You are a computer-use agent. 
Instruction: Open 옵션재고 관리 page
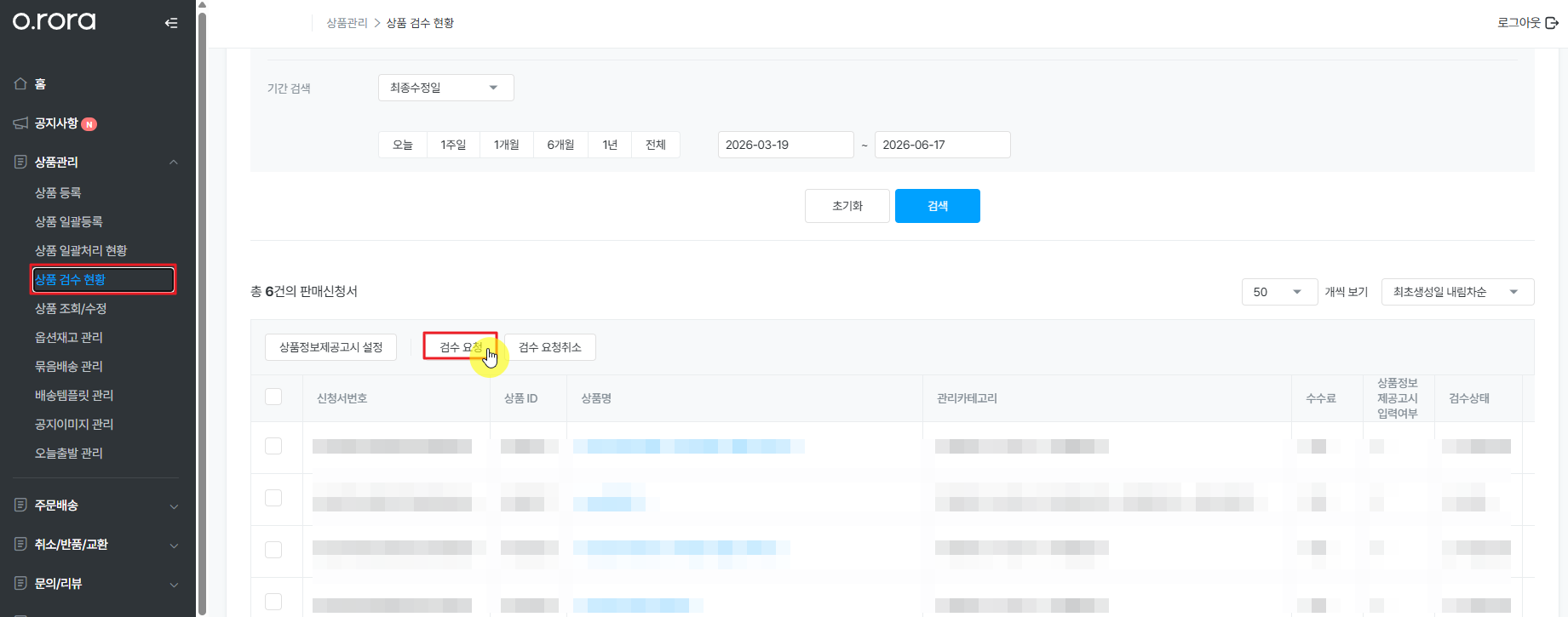click(x=68, y=337)
